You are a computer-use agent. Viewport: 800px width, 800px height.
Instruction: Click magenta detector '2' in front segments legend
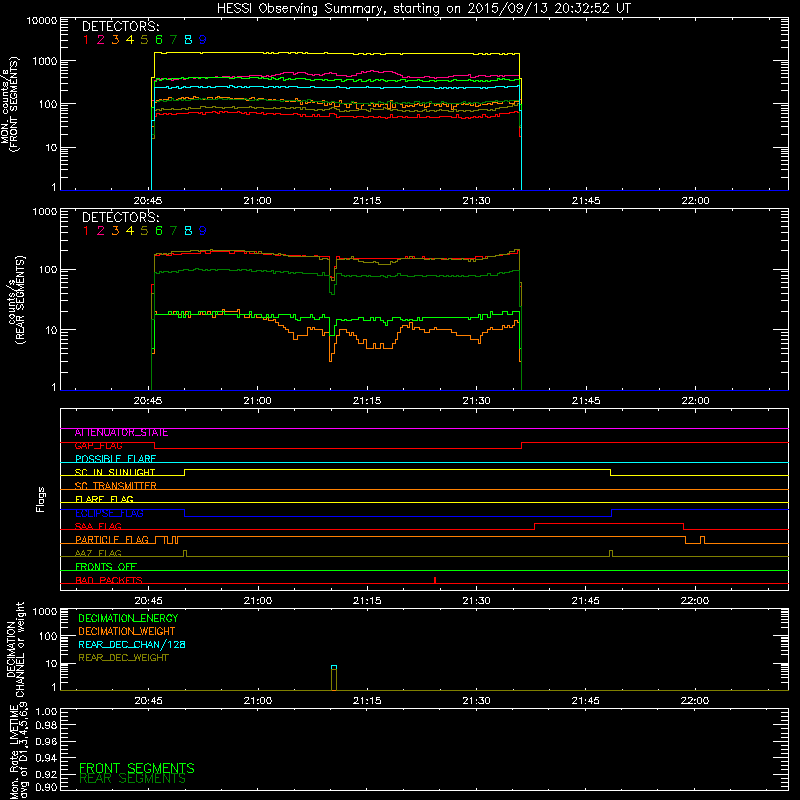point(101,40)
